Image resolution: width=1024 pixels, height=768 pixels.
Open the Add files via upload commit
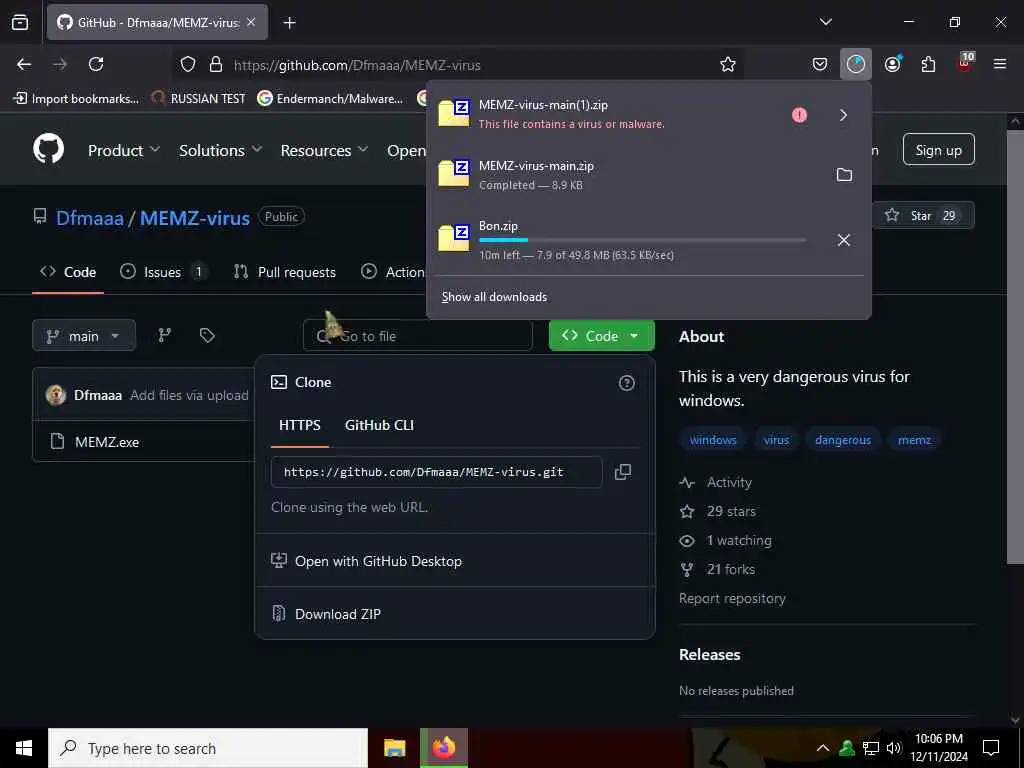coord(189,395)
